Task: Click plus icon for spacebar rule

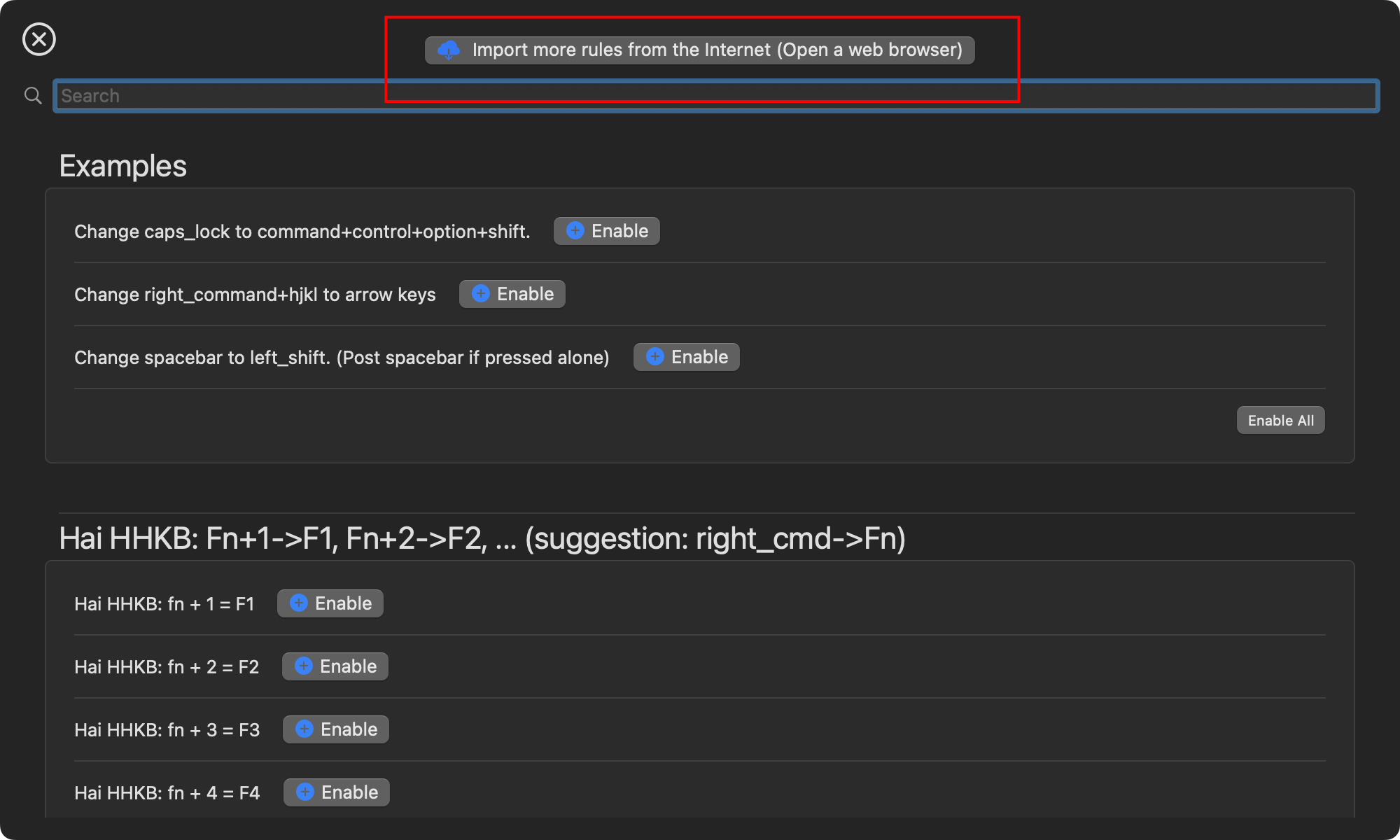Action: (655, 357)
